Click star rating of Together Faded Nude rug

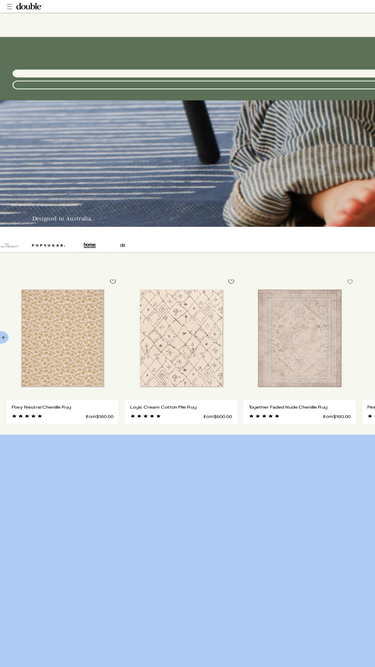click(264, 416)
